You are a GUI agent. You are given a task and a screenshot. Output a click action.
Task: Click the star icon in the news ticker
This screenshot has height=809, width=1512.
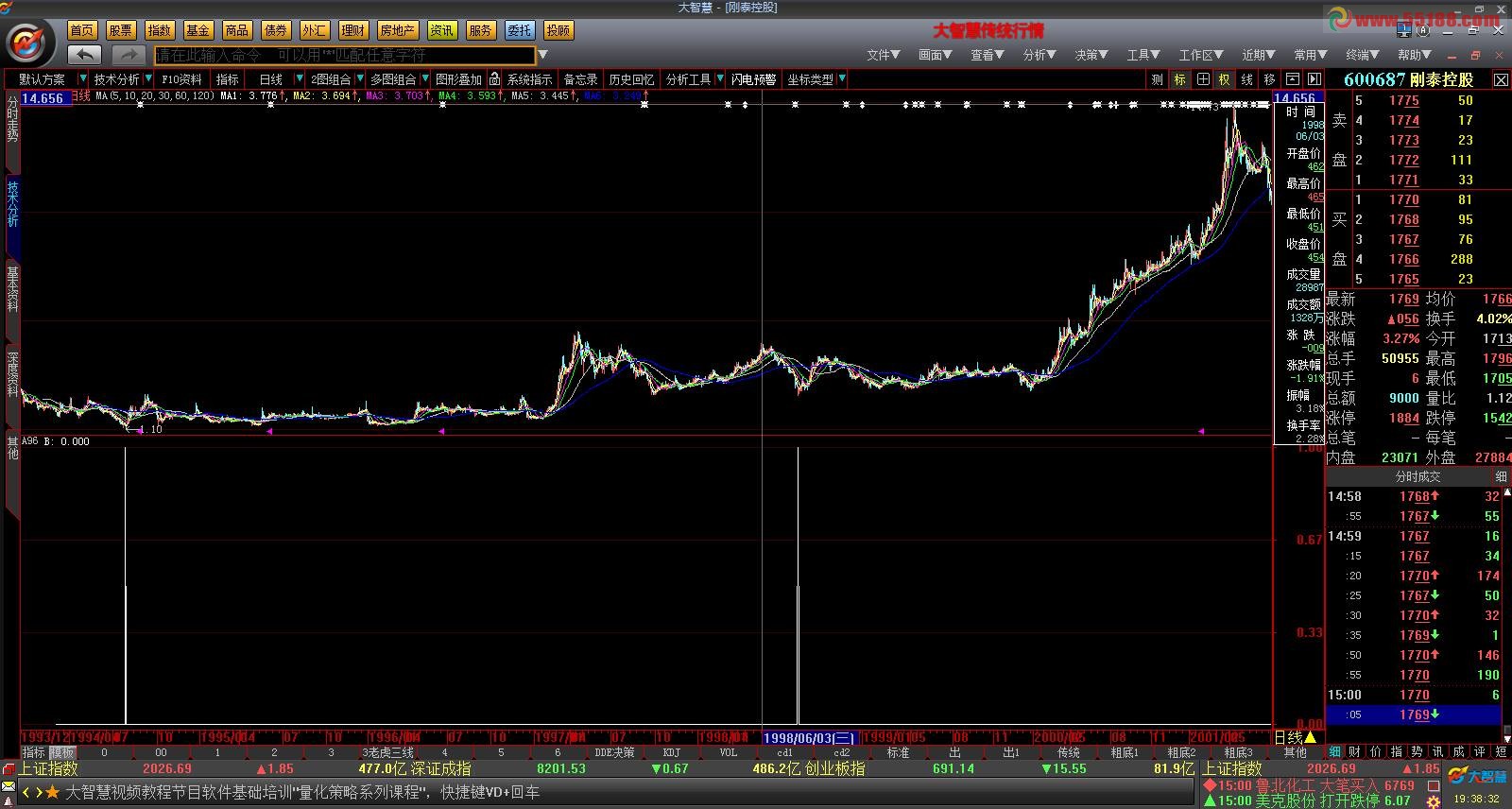tap(53, 792)
